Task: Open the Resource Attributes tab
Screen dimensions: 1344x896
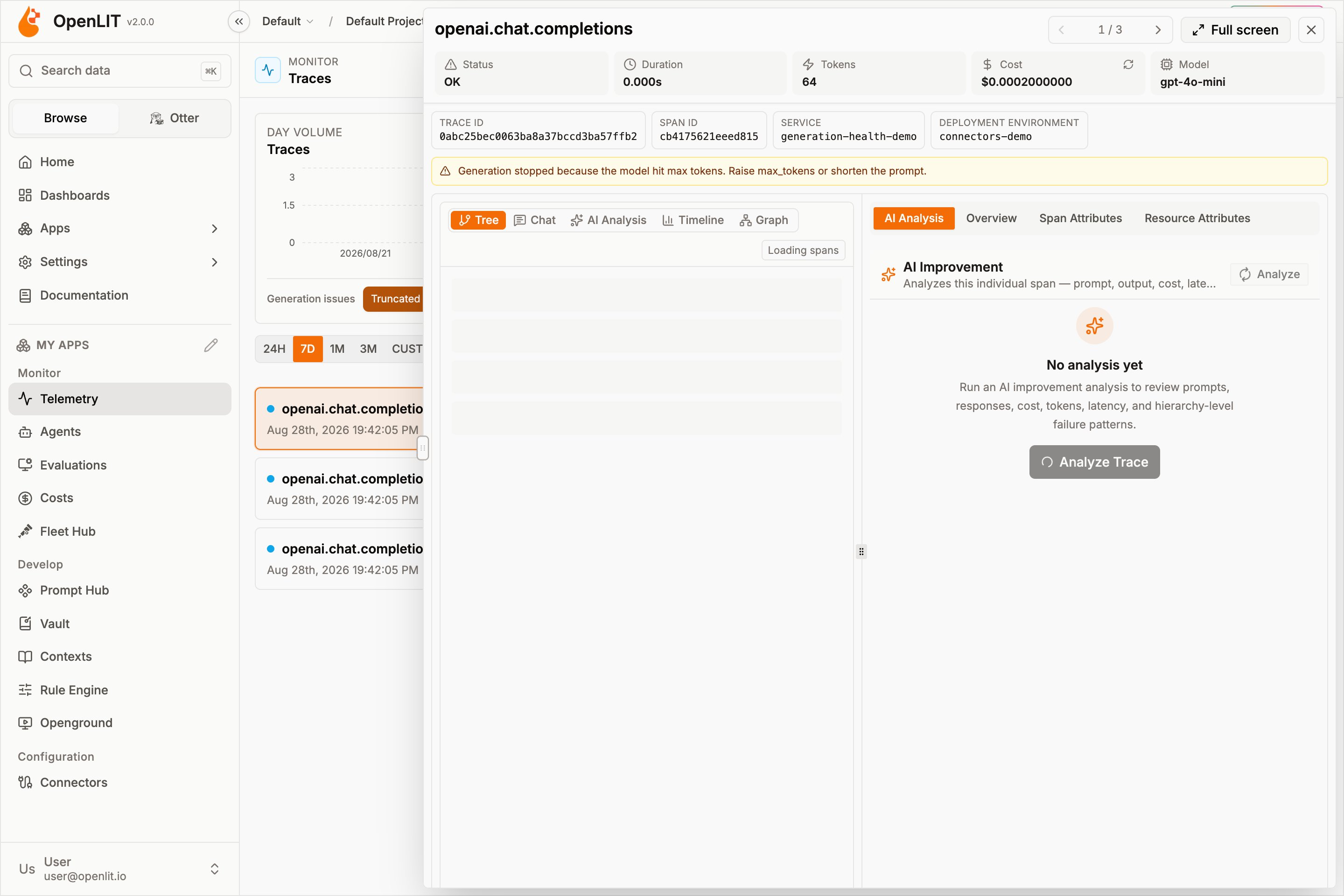Action: tap(1197, 218)
